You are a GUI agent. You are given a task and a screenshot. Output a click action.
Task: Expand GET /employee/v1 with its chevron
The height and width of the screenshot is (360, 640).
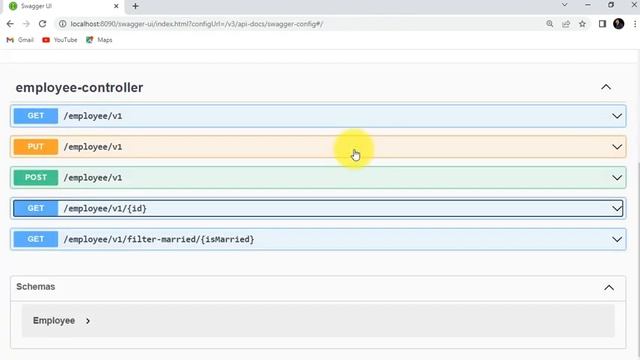617,116
